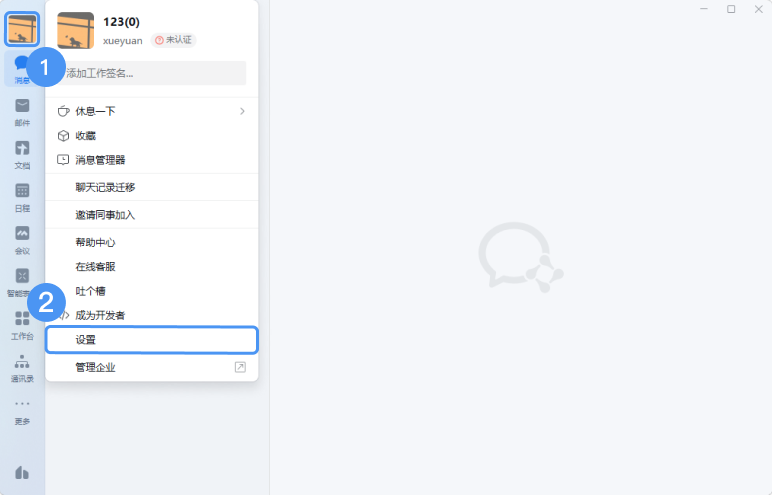Open 帮助中心 from the menu
The image size is (772, 495).
(152, 242)
